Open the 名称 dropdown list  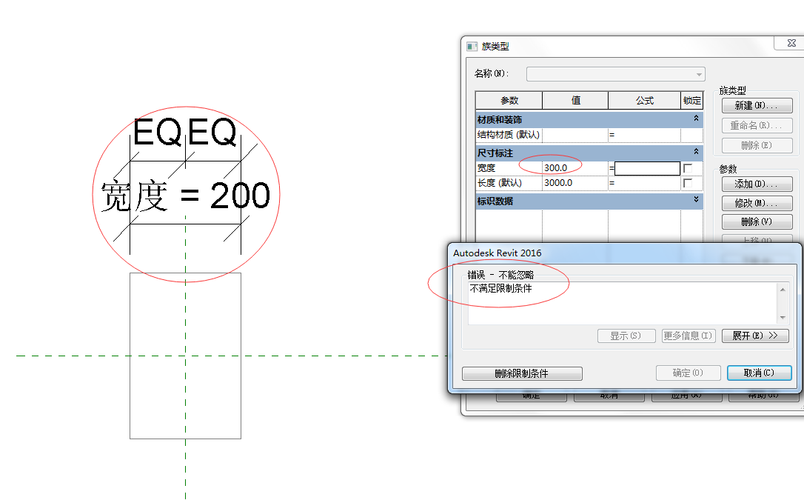pyautogui.click(x=698, y=74)
